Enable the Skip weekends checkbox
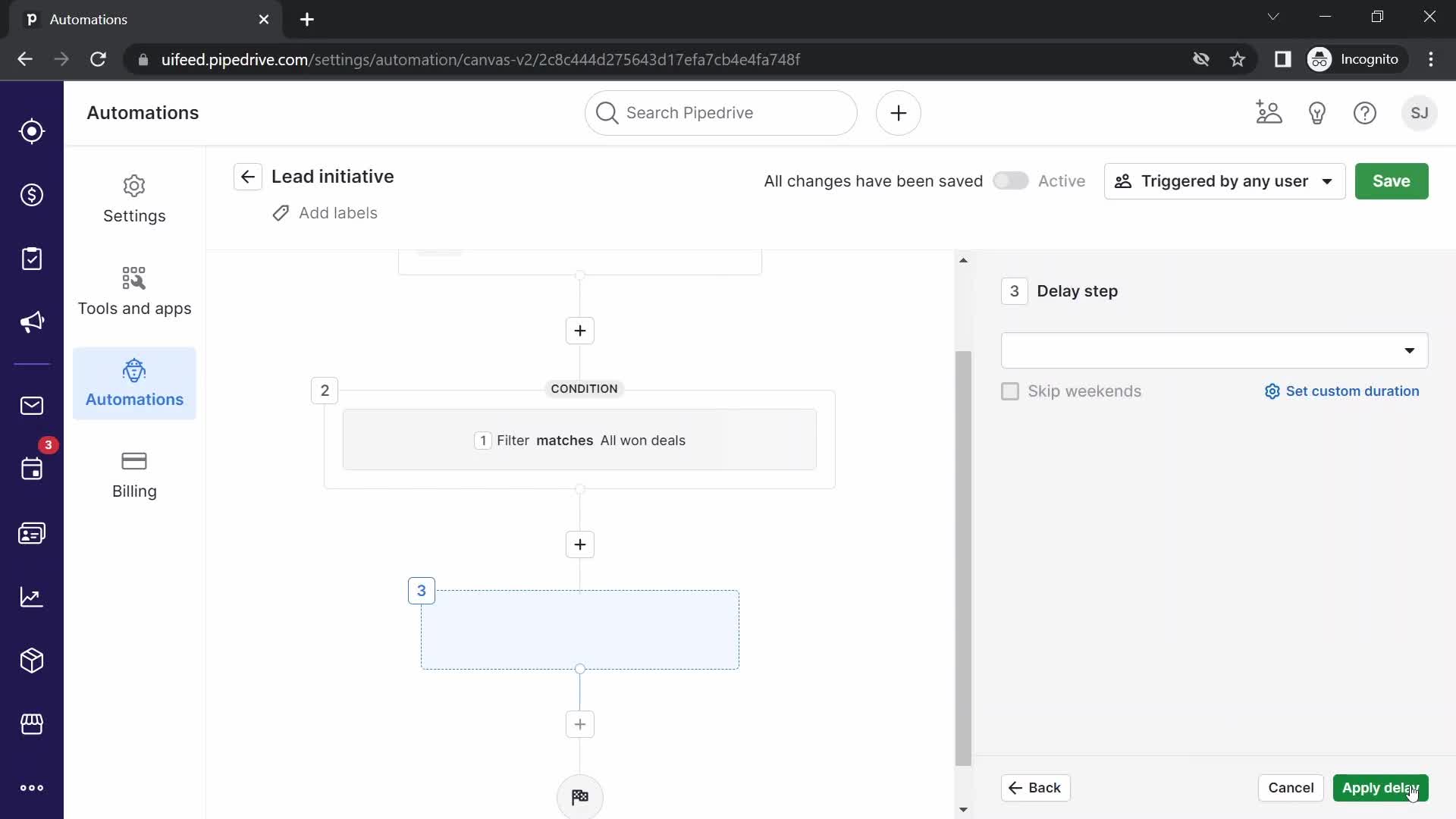Screen dimensions: 1456x819 point(1010,391)
